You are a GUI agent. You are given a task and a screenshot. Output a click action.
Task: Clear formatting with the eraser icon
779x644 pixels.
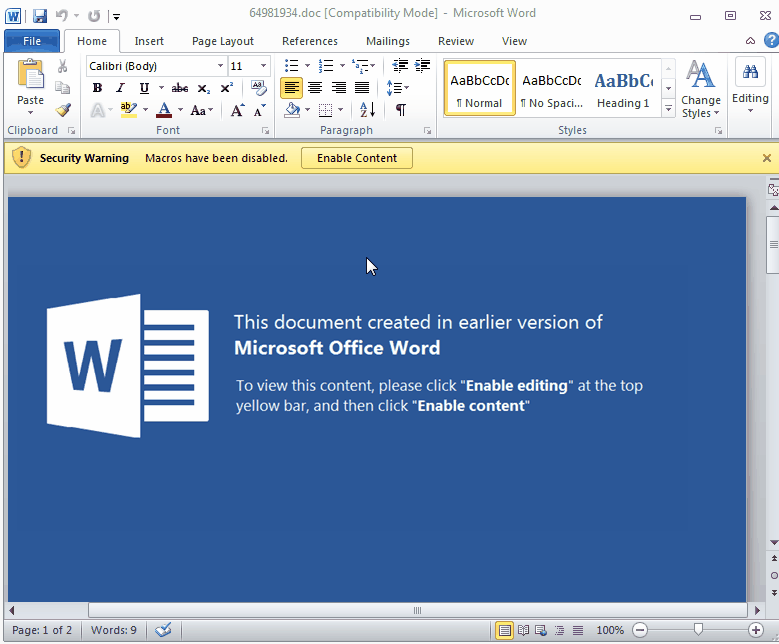click(258, 88)
